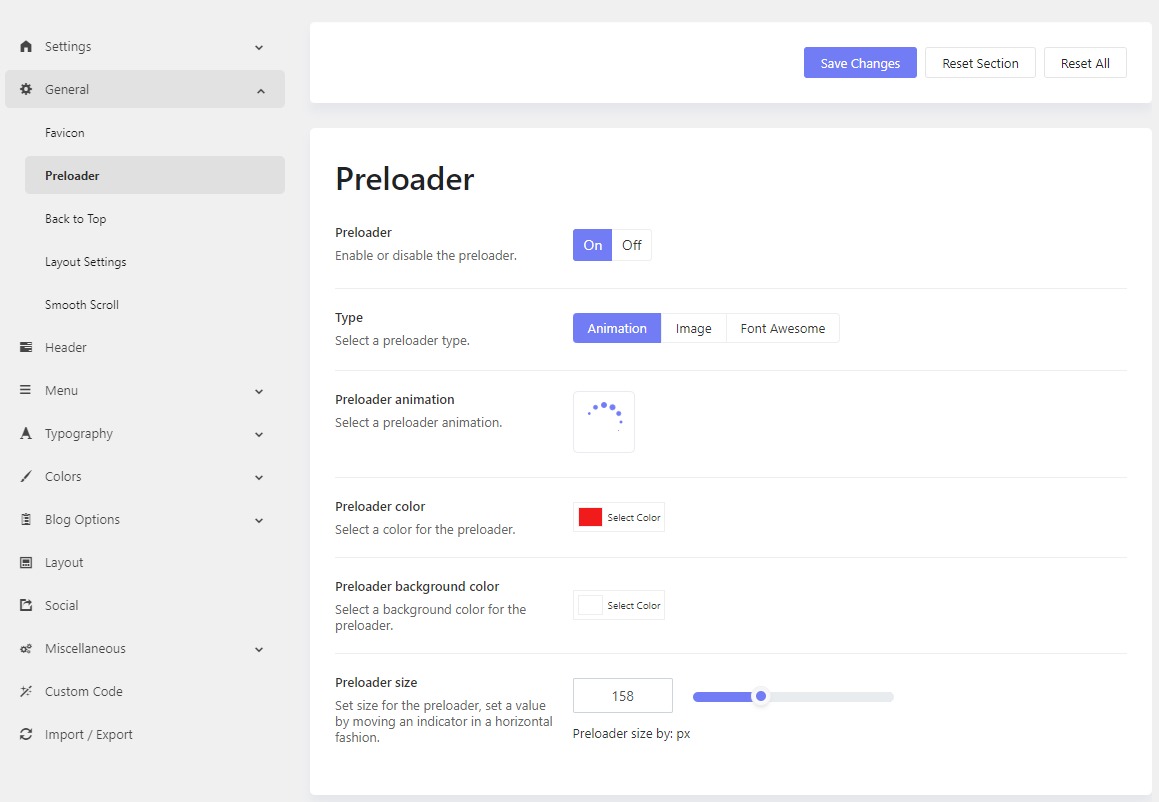Click the Typography letter icon
This screenshot has height=802, width=1159.
point(26,433)
